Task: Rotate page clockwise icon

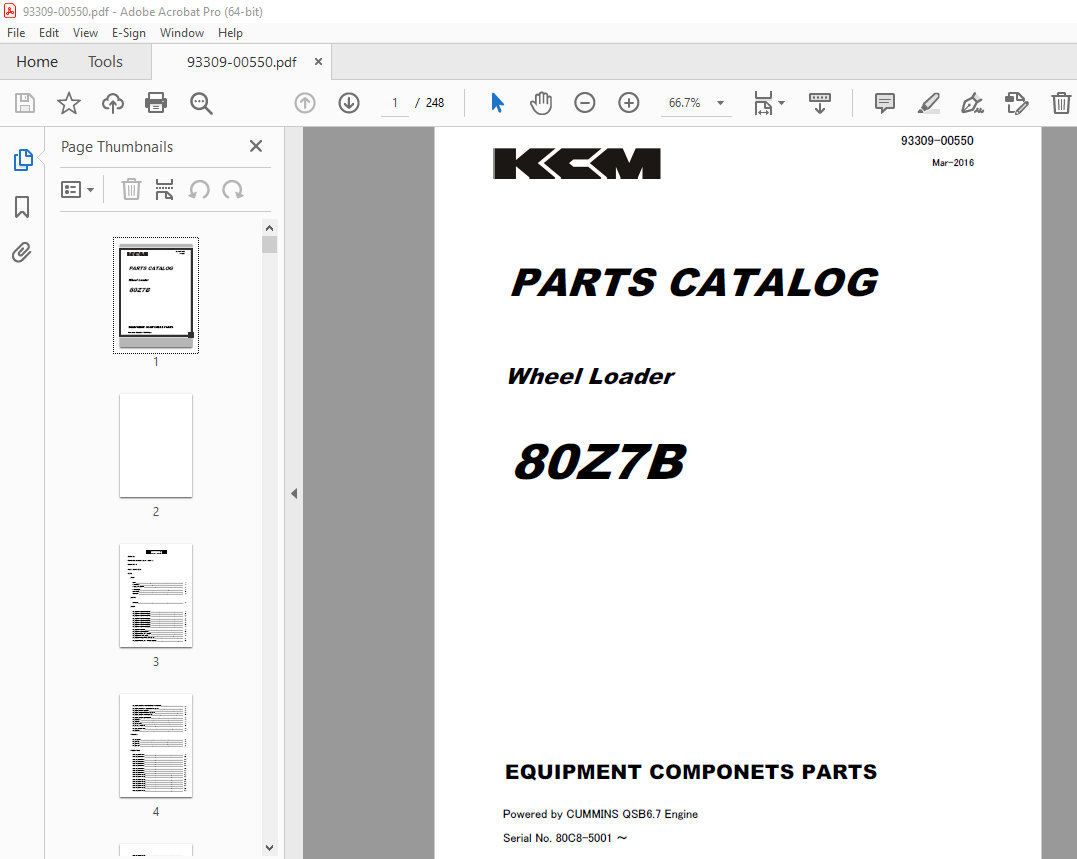Action: pyautogui.click(x=233, y=190)
